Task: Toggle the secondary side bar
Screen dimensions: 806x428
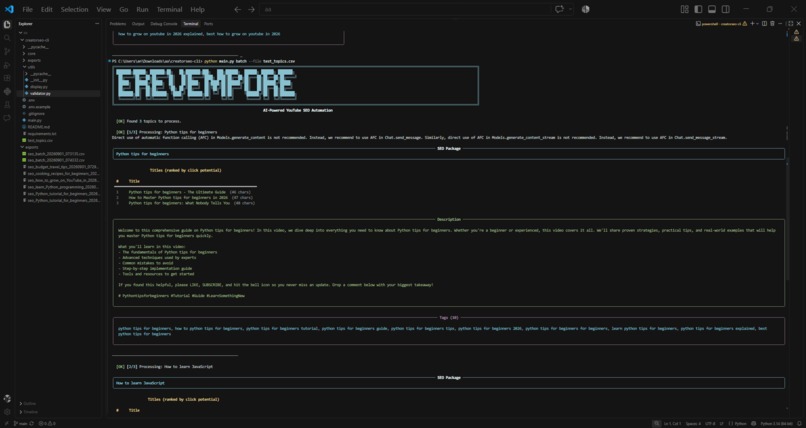Action: [x=725, y=9]
